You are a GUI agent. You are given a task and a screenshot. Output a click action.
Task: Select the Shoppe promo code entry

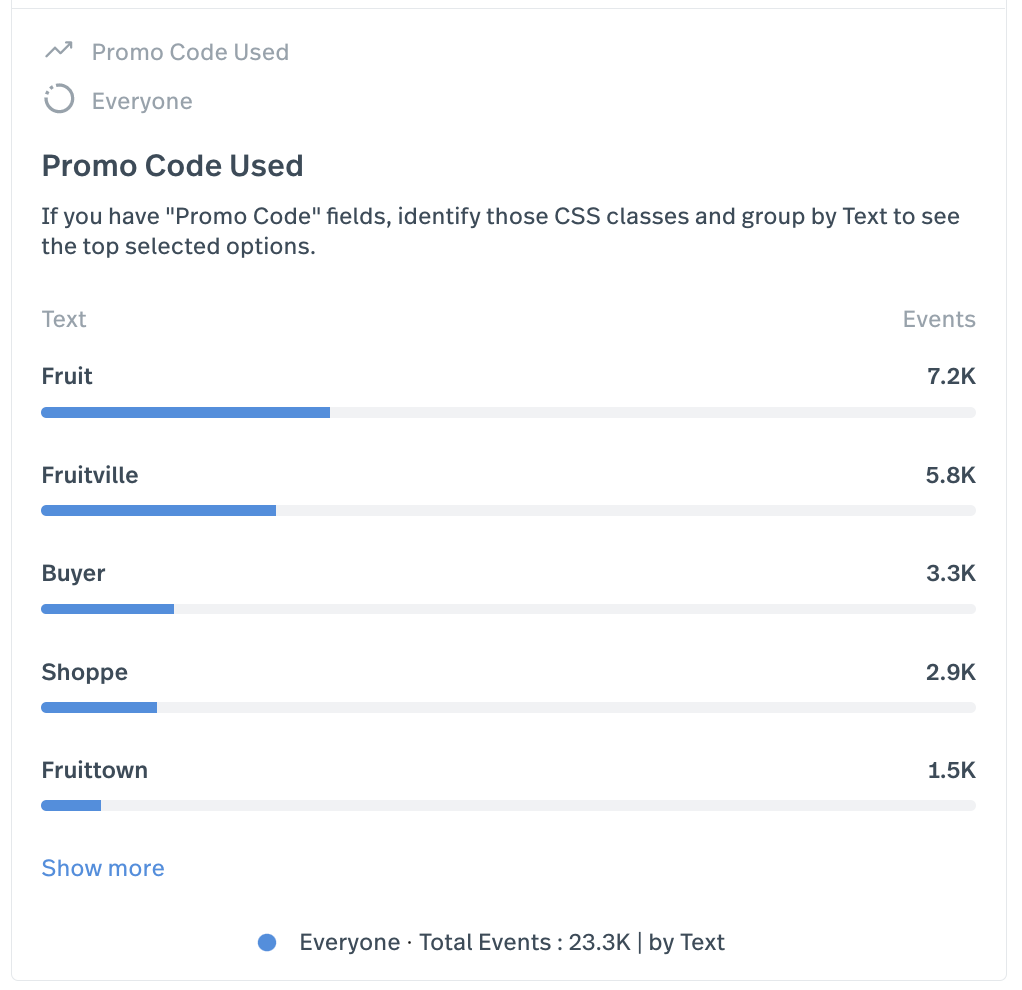click(84, 672)
